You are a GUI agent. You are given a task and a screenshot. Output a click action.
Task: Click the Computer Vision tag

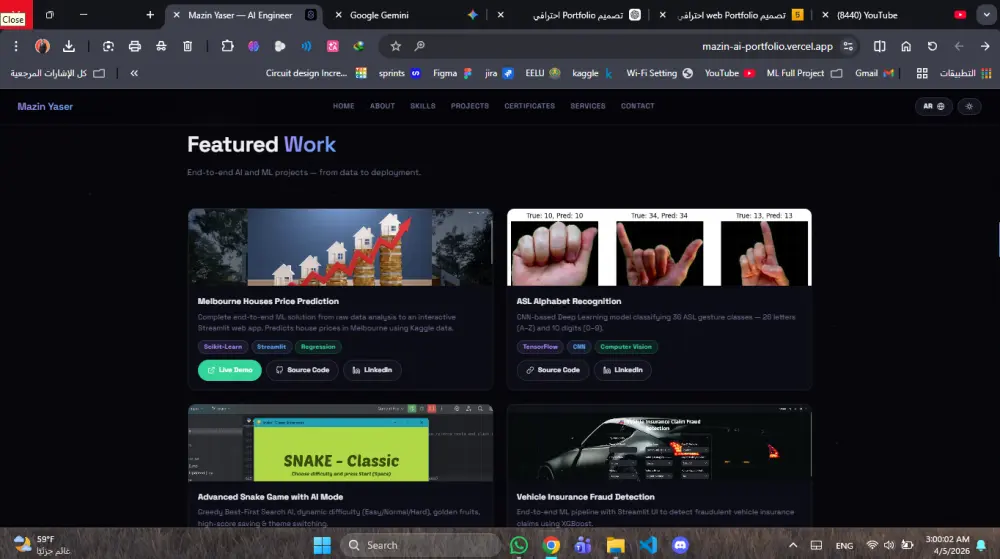pyautogui.click(x=626, y=347)
